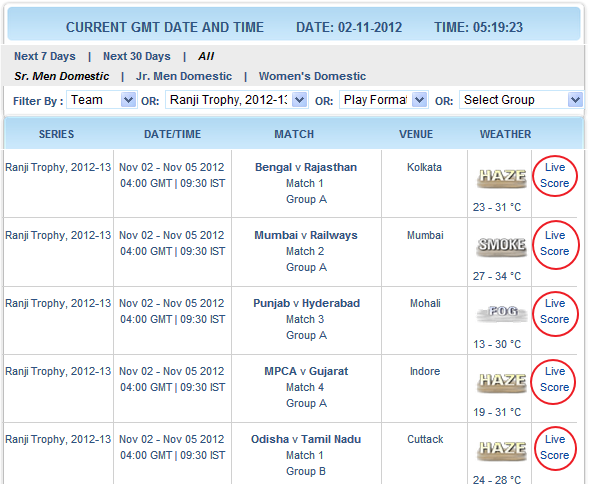Click the Filter By label

(x=38, y=101)
